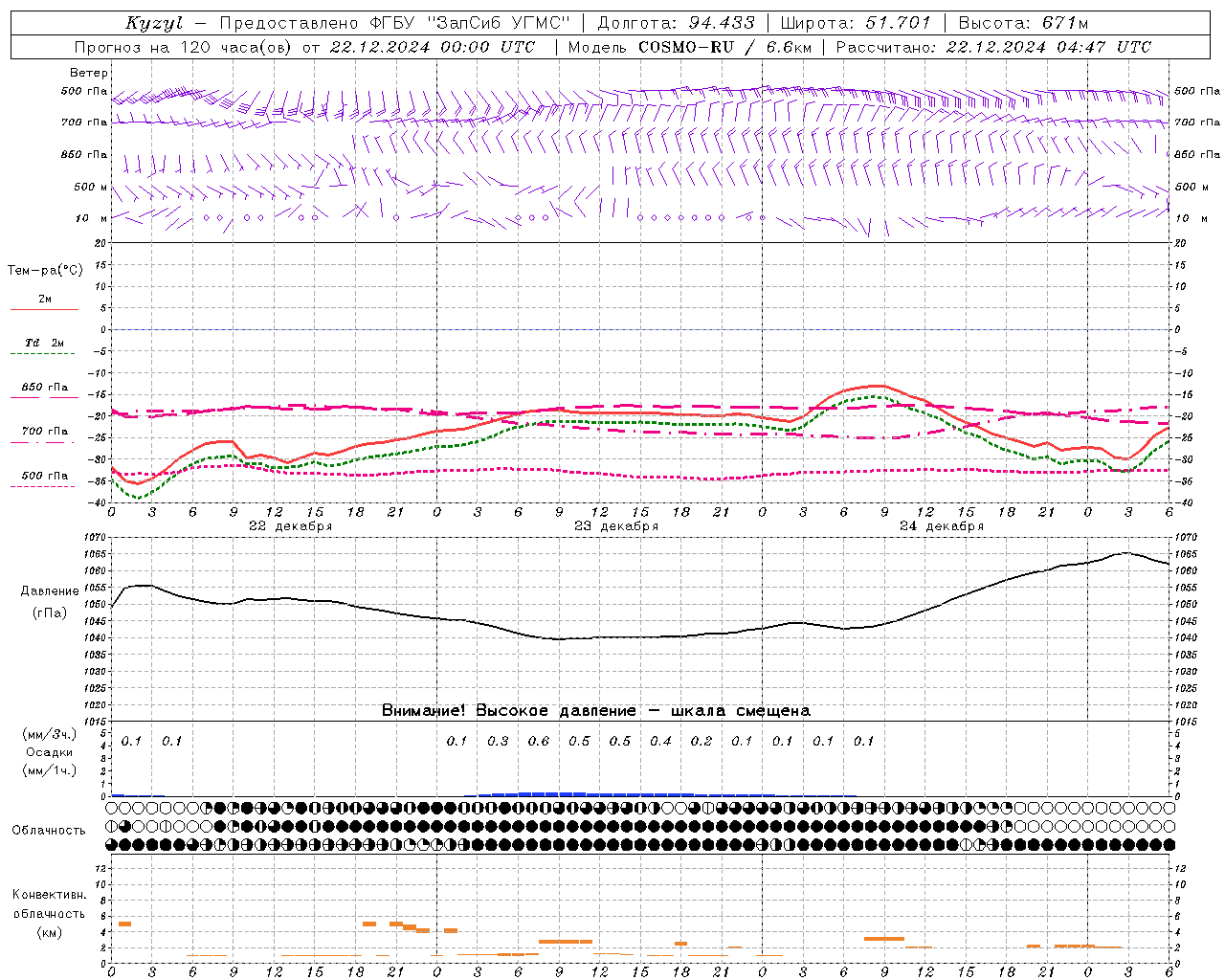Click the "700 гПа" temperature legend entry

45,432
